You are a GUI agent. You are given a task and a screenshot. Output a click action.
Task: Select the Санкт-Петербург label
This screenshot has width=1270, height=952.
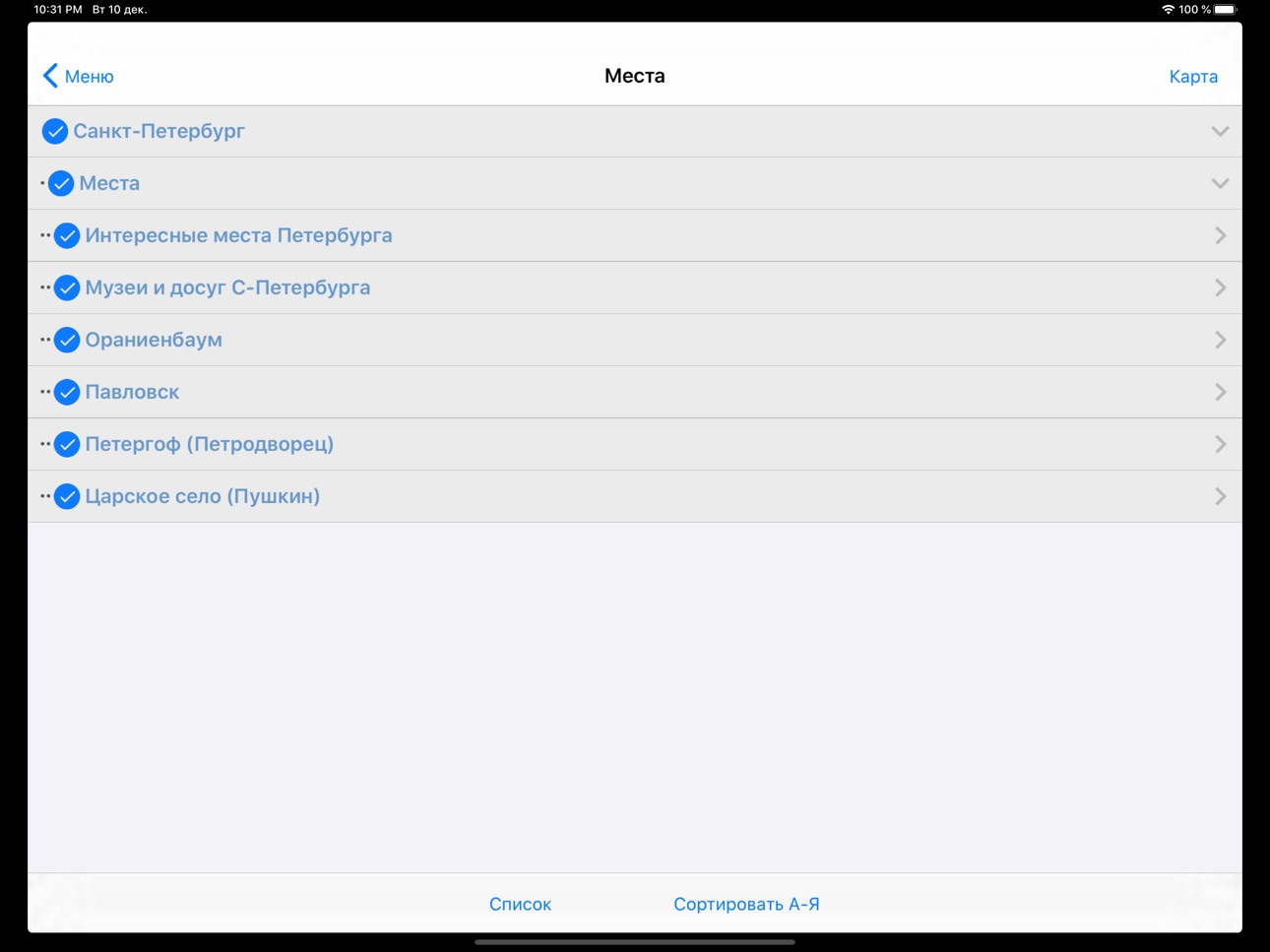(159, 131)
